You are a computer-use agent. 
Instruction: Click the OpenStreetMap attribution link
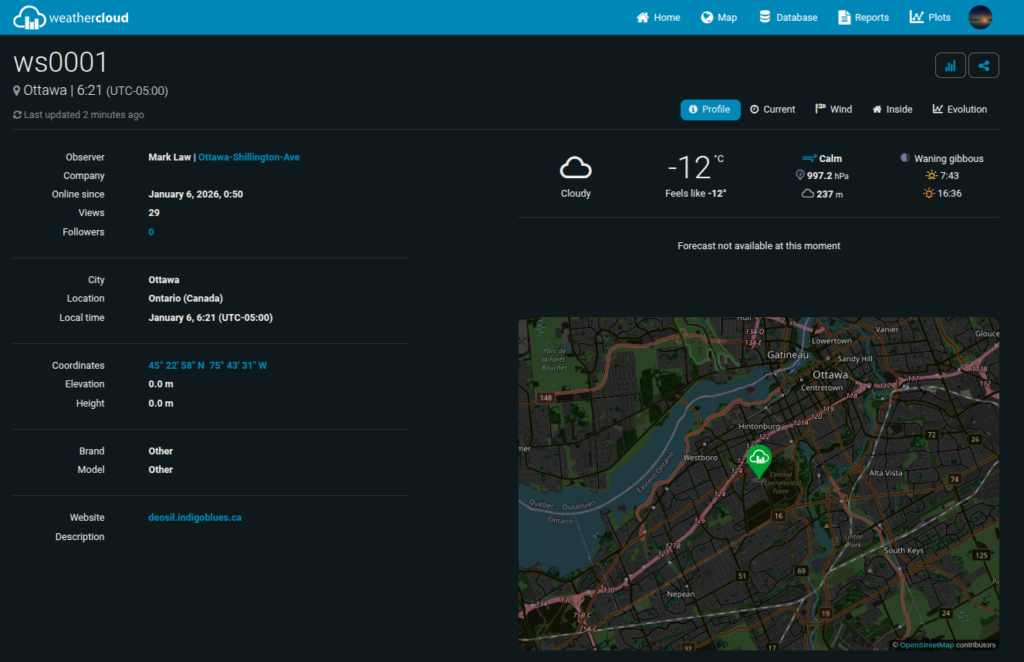926,645
